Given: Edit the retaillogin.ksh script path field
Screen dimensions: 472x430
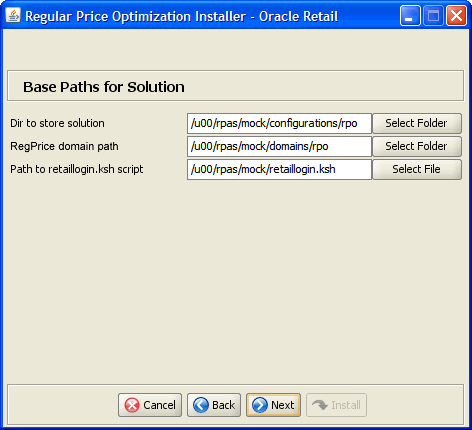Looking at the screenshot, I should pos(279,169).
